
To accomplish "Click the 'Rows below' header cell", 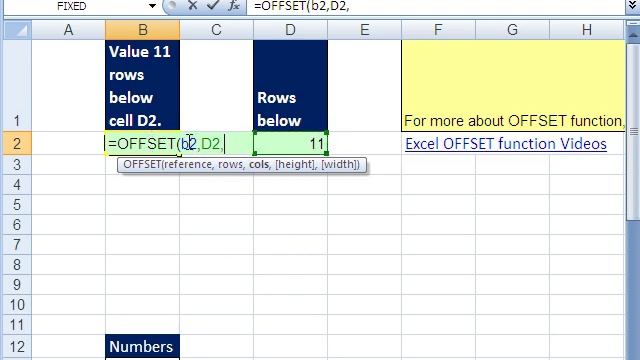I will 290,86.
